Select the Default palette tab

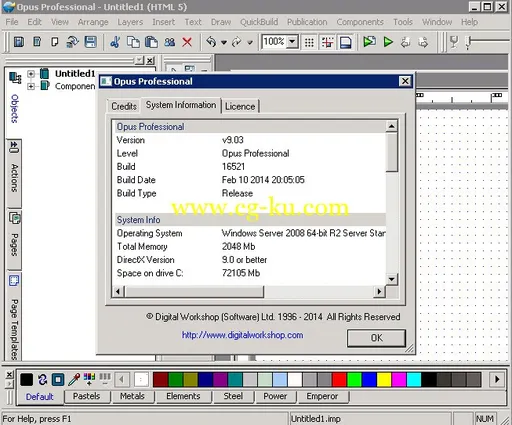pos(40,397)
